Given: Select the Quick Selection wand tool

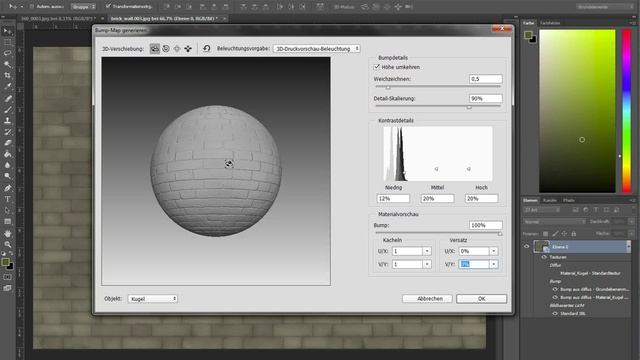Looking at the screenshot, I should pyautogui.click(x=7, y=64).
